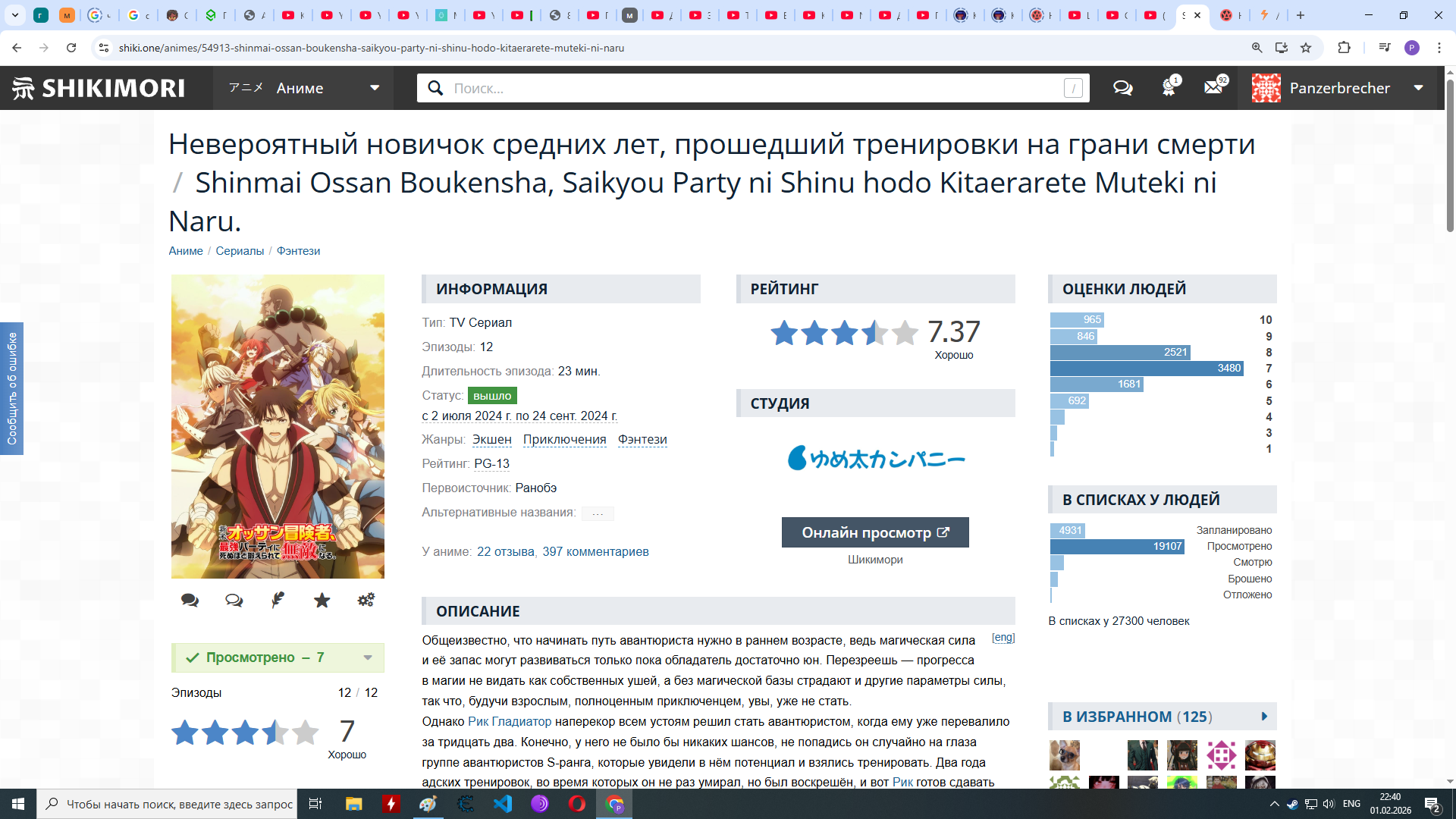Add anime to favorites with star icon
The image size is (1456, 819).
[322, 601]
